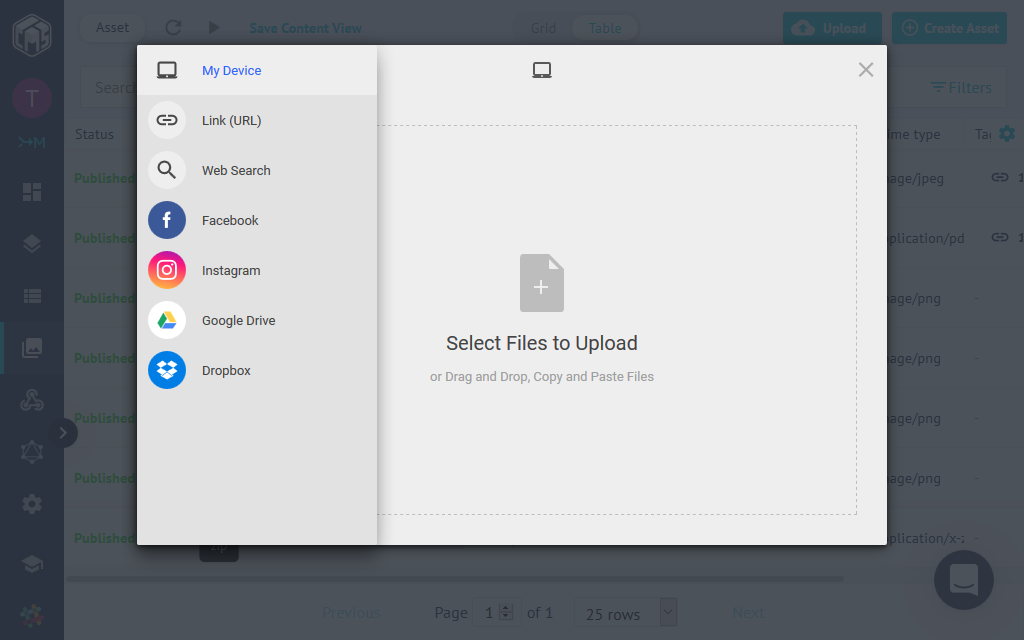The height and width of the screenshot is (640, 1024).
Task: Open table column settings gear
Action: (x=1006, y=133)
